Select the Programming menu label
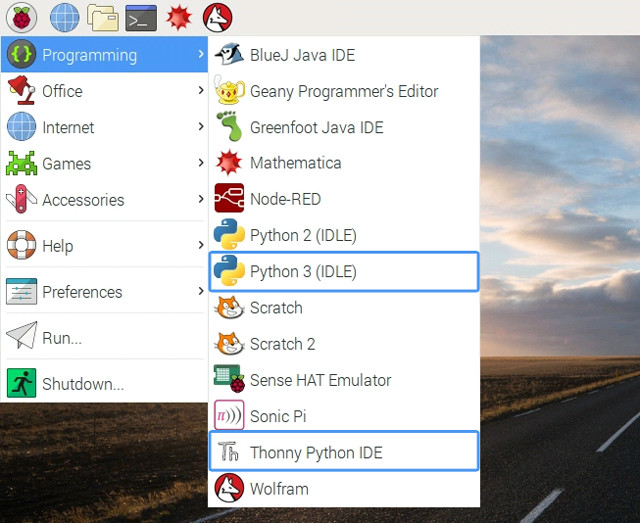 (x=89, y=56)
